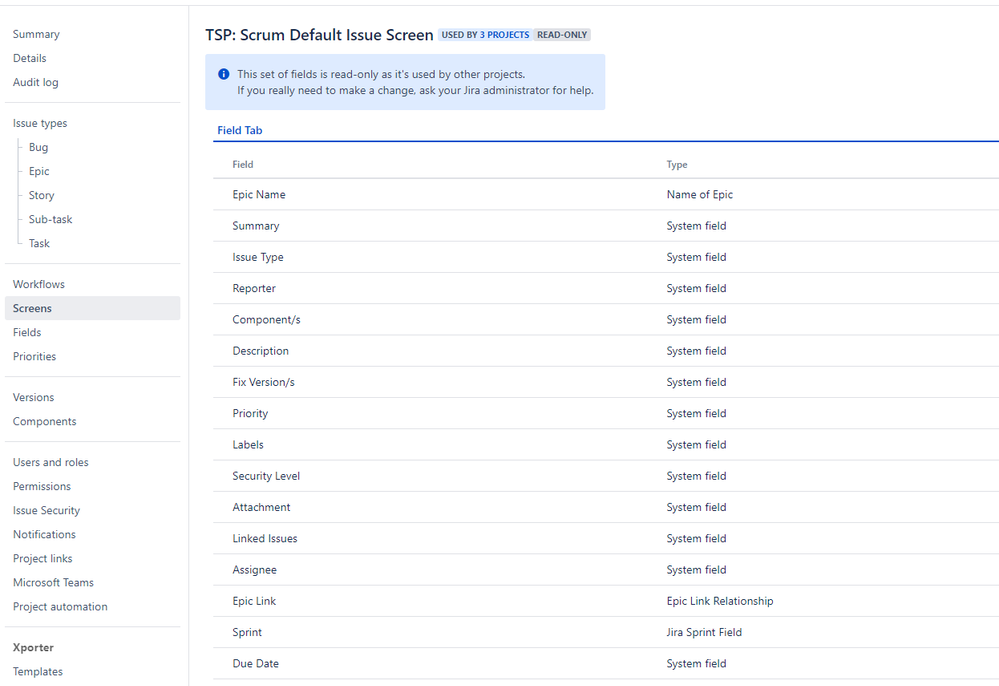
Task: Select the Story issue type
Action: coord(41,196)
